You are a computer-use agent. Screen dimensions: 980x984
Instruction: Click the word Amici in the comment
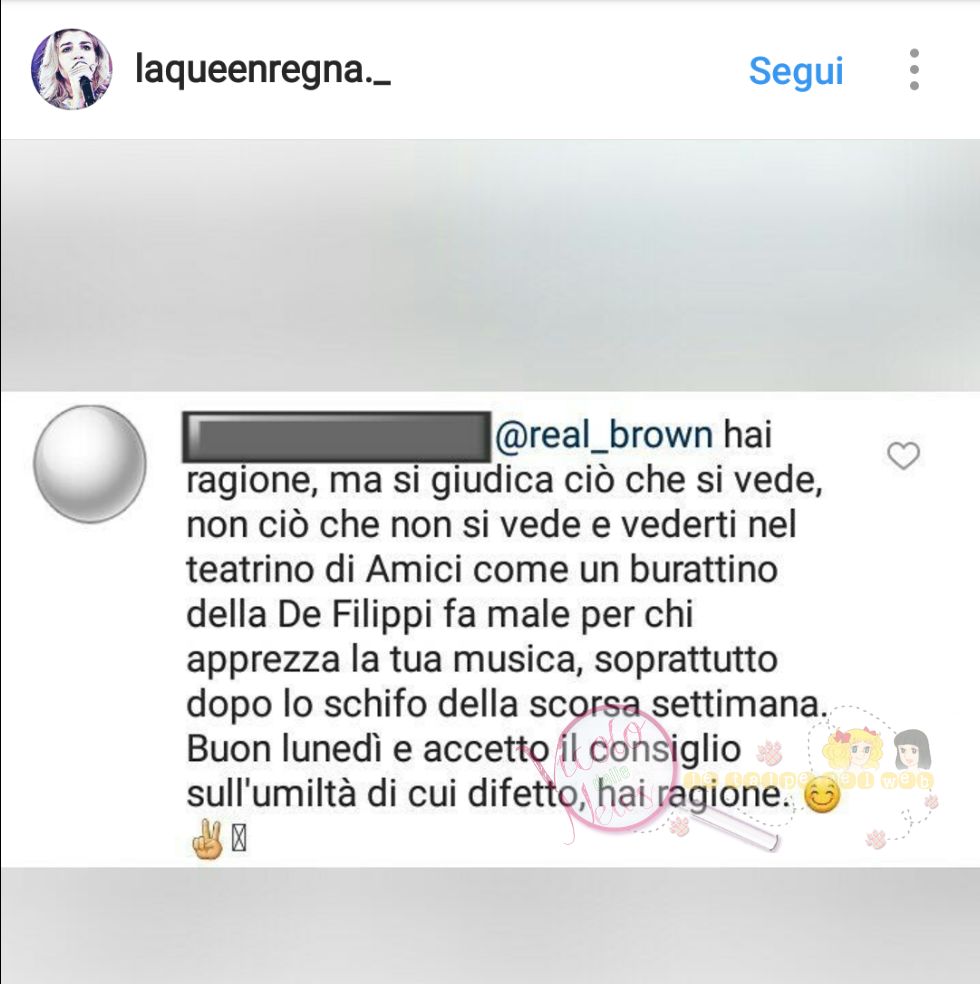click(x=414, y=570)
